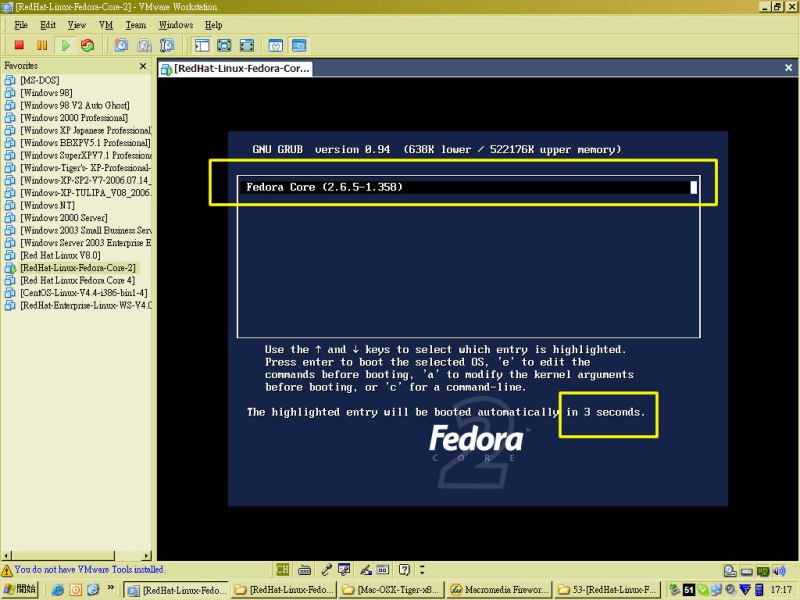Image resolution: width=800 pixels, height=600 pixels.
Task: Select [Windows 98] in Favorites
Action: pyautogui.click(x=46, y=93)
